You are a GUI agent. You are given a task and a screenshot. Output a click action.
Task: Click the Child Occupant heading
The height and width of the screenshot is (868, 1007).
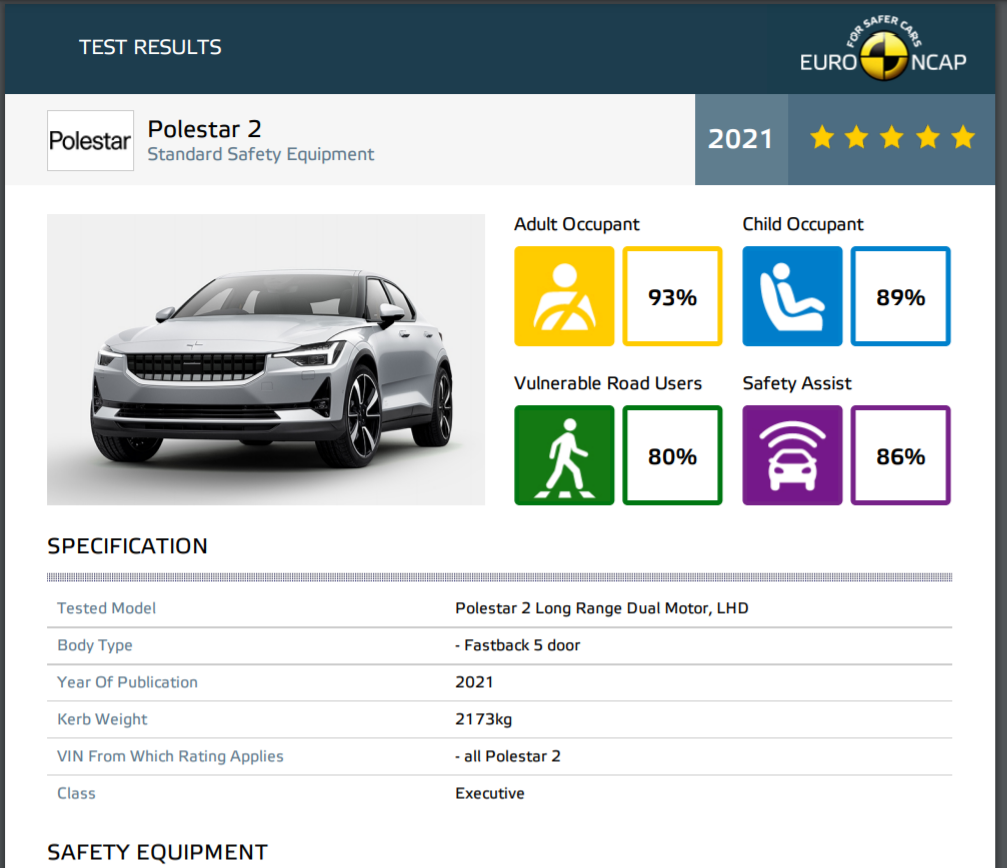coord(803,224)
